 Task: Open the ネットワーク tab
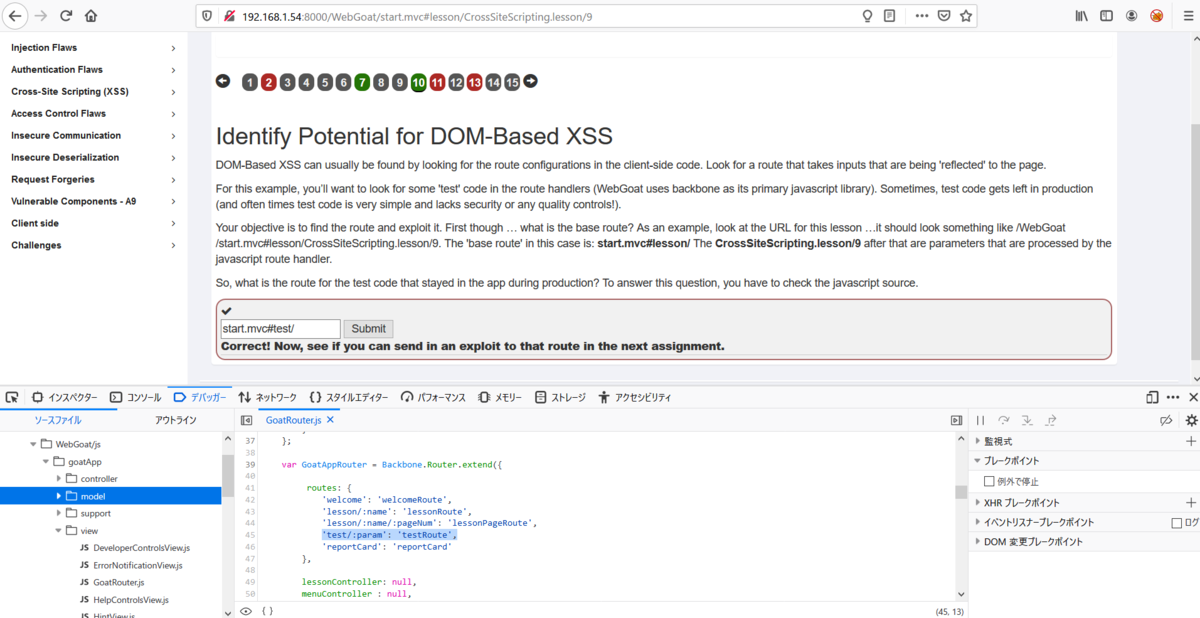(x=268, y=397)
